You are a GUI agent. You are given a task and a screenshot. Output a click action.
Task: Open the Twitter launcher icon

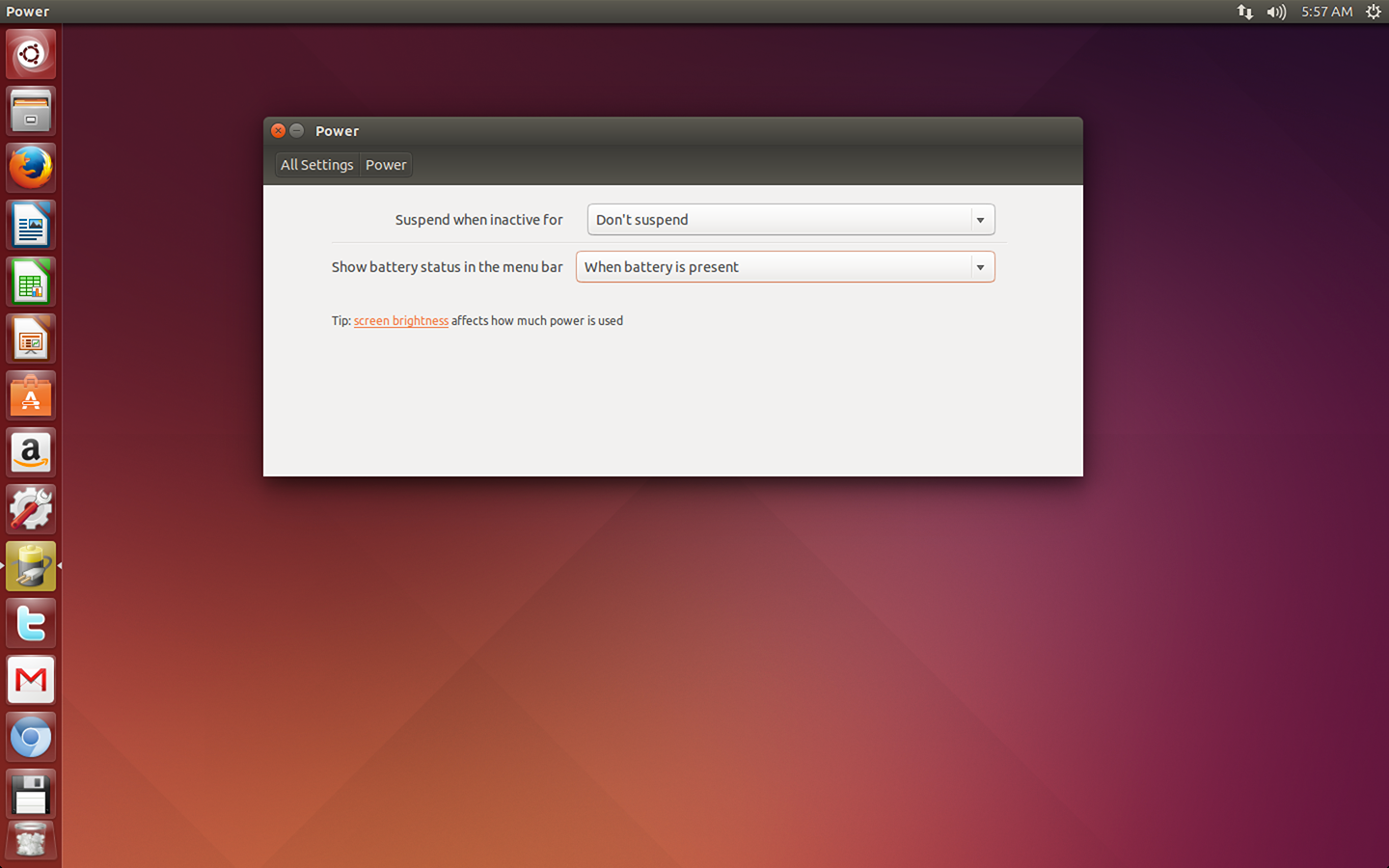click(31, 623)
